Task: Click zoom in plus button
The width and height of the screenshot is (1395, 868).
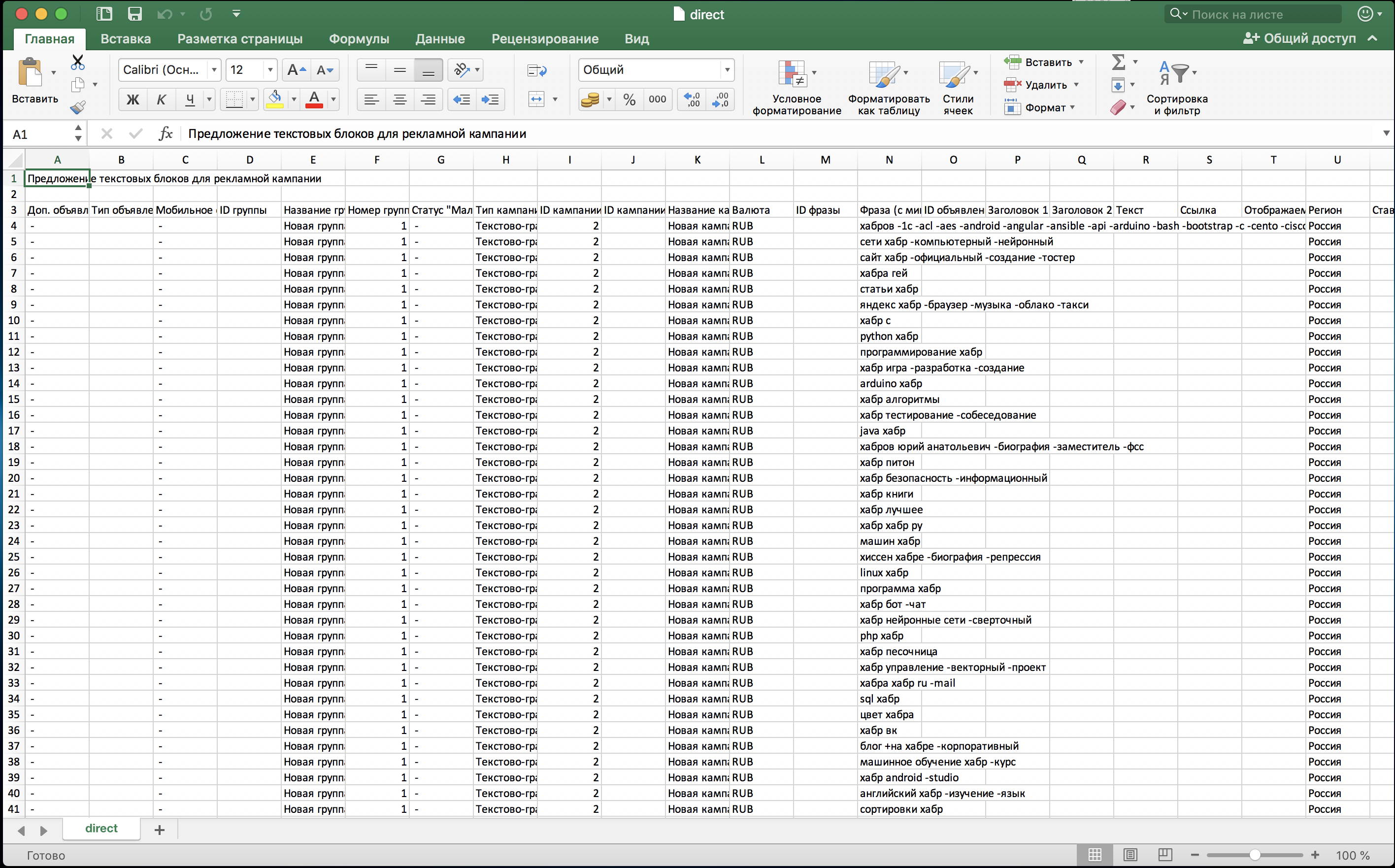Action: click(1315, 855)
